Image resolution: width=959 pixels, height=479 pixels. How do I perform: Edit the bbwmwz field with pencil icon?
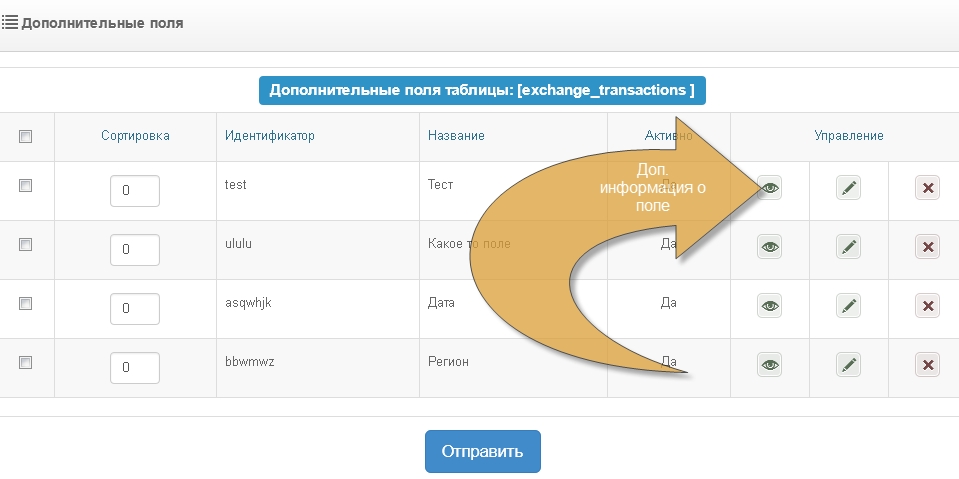(848, 365)
